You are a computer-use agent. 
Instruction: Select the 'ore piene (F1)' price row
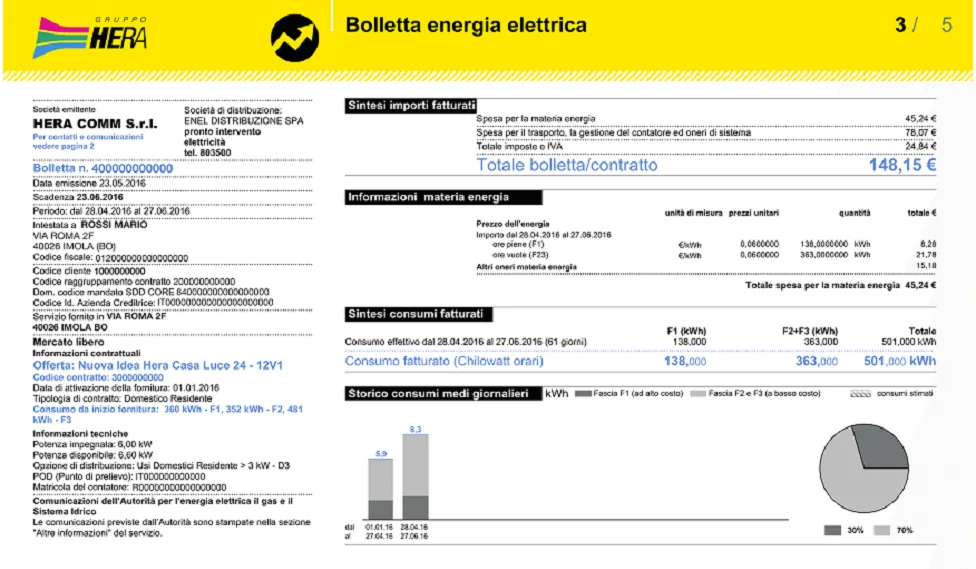coord(713,244)
